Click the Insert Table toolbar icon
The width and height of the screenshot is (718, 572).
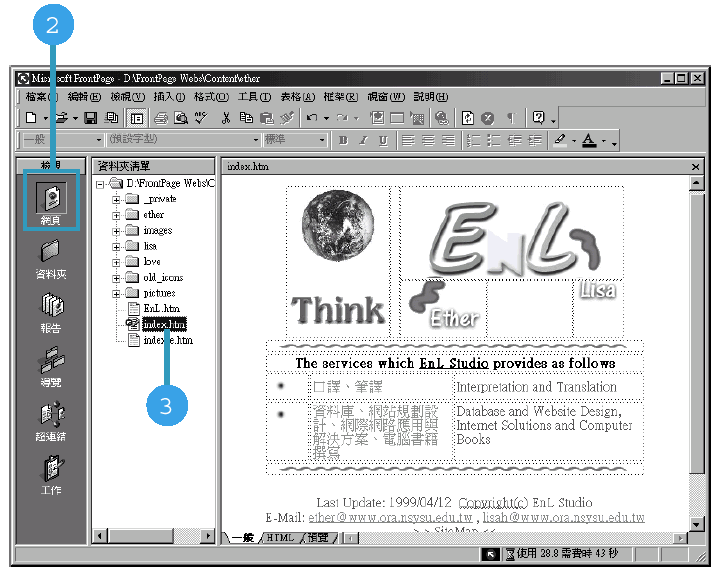point(397,119)
